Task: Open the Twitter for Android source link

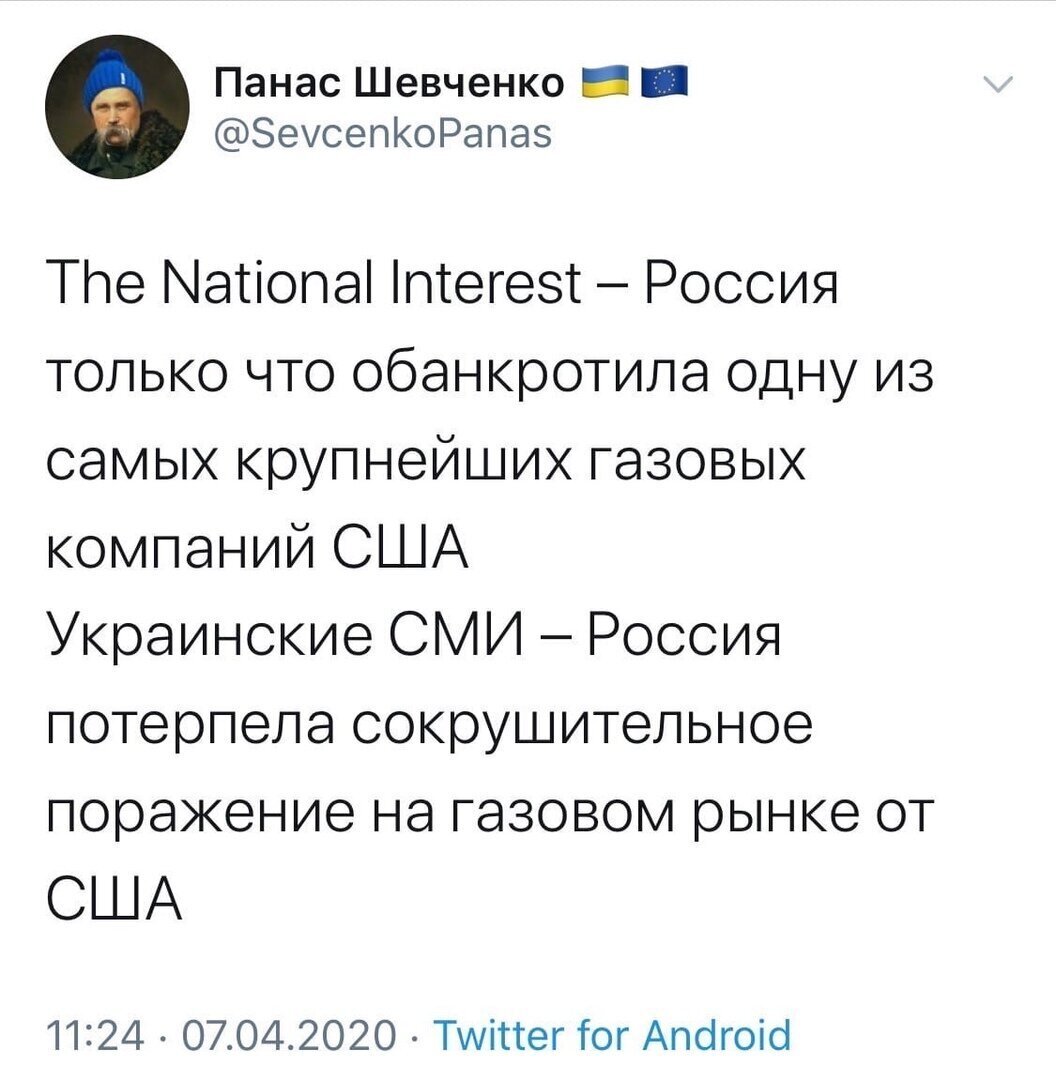Action: click(612, 1035)
